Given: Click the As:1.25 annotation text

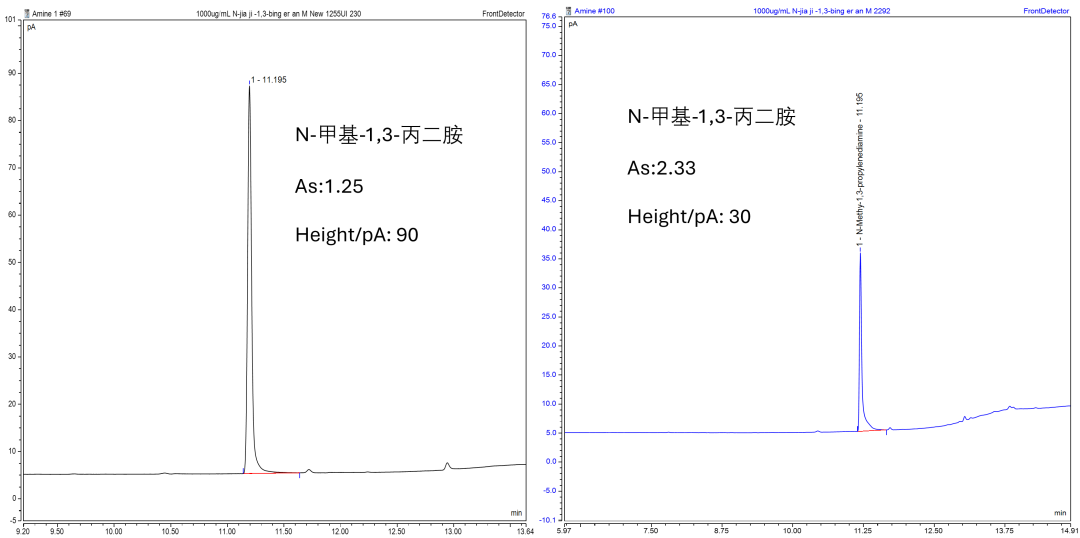Looking at the screenshot, I should [x=335, y=185].
